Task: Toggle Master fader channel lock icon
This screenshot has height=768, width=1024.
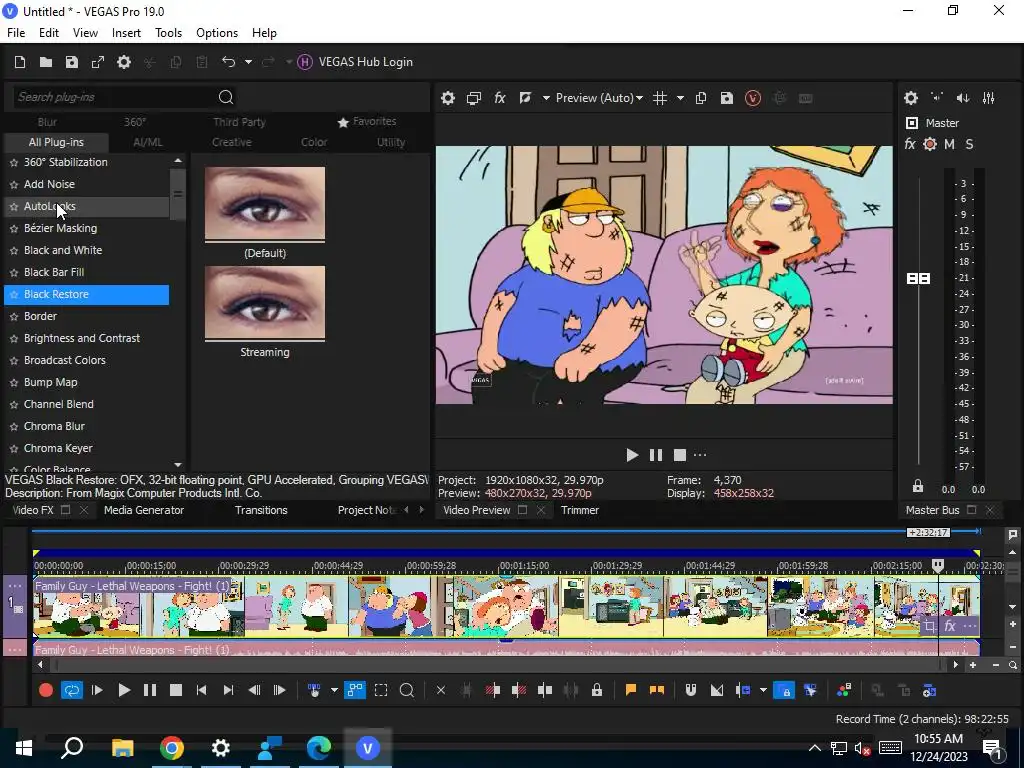Action: (918, 486)
